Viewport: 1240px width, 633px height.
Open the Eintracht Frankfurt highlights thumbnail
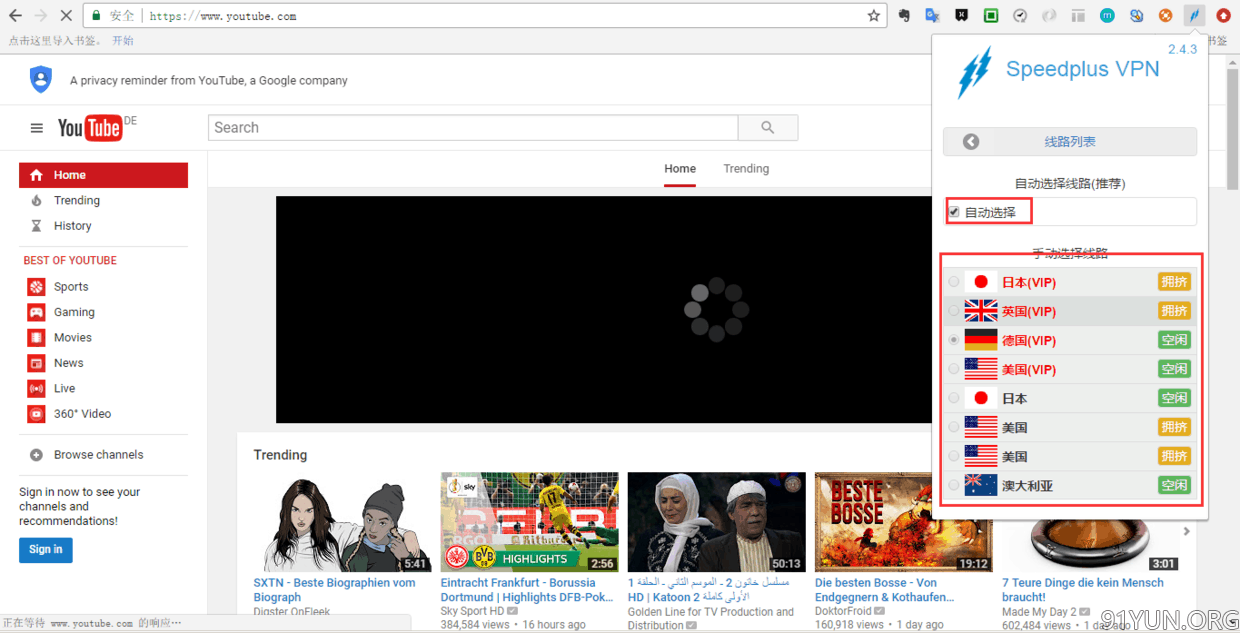point(529,521)
